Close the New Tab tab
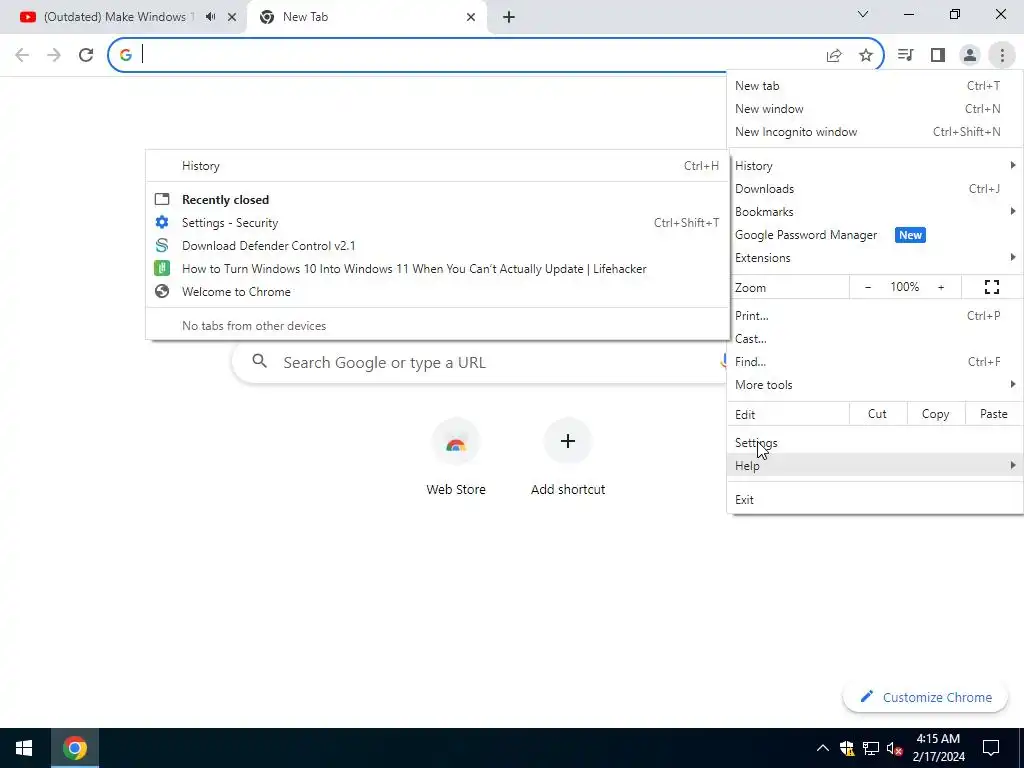Screen dimensions: 1024x768 471,18
